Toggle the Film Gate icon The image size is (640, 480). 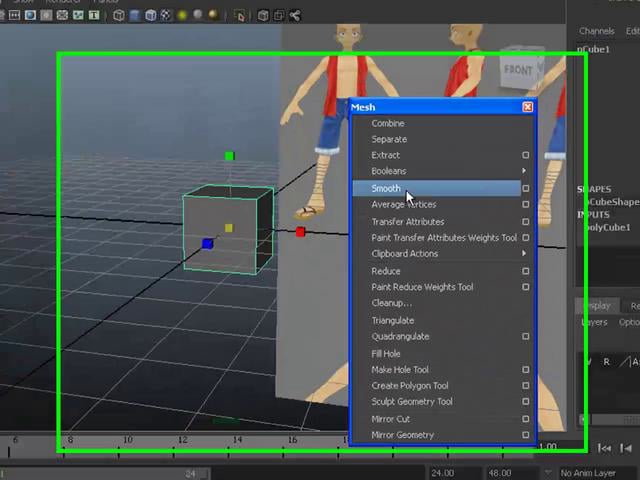[14, 16]
